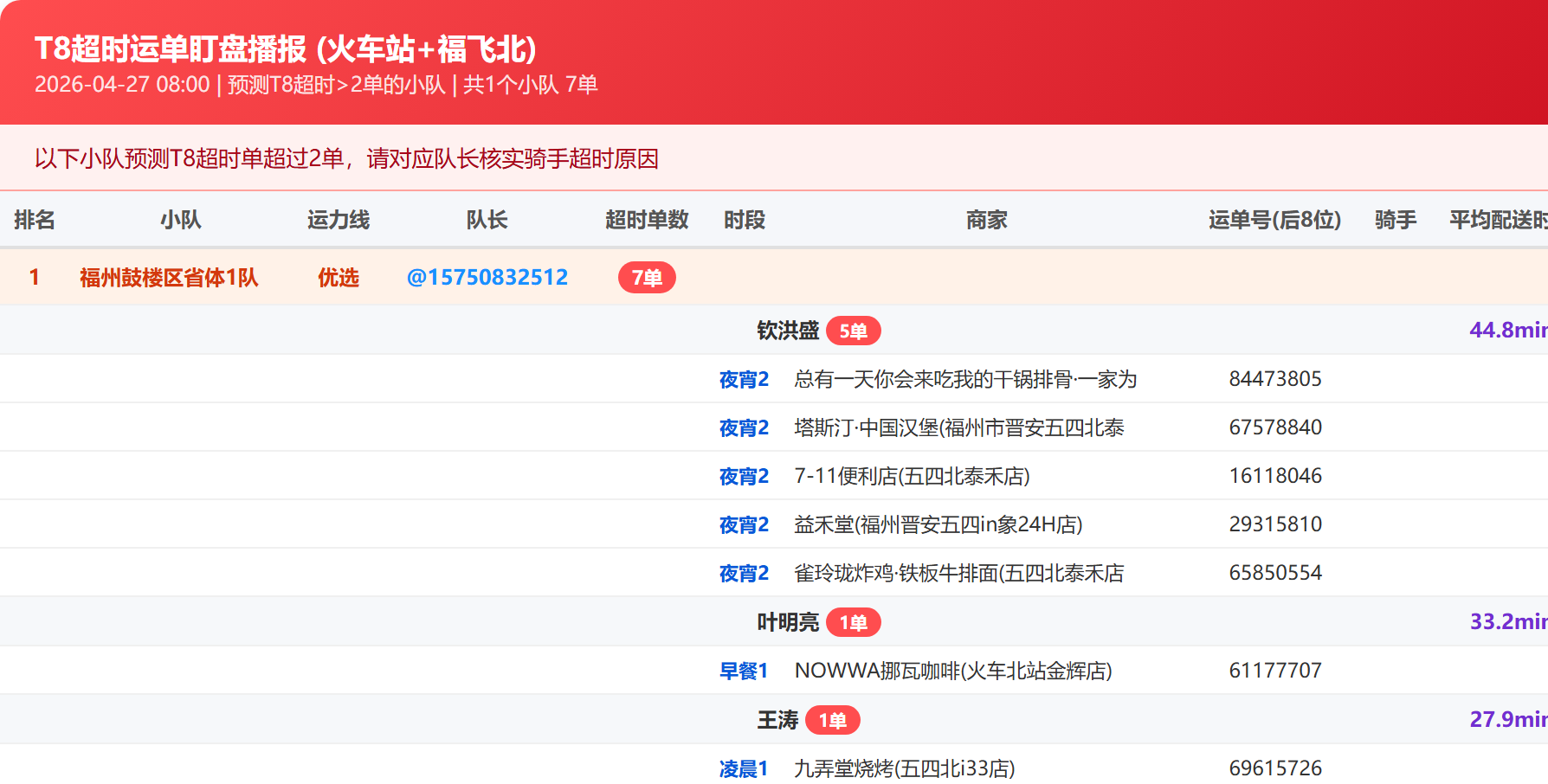Select merchant 九弄堂烧烤(五四北i33店)
The height and width of the screenshot is (784, 1548).
coord(905,768)
